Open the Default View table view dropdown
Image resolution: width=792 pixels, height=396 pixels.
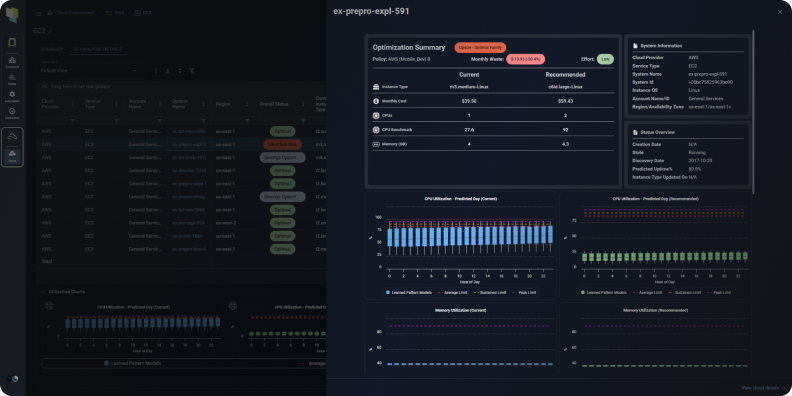tap(89, 71)
